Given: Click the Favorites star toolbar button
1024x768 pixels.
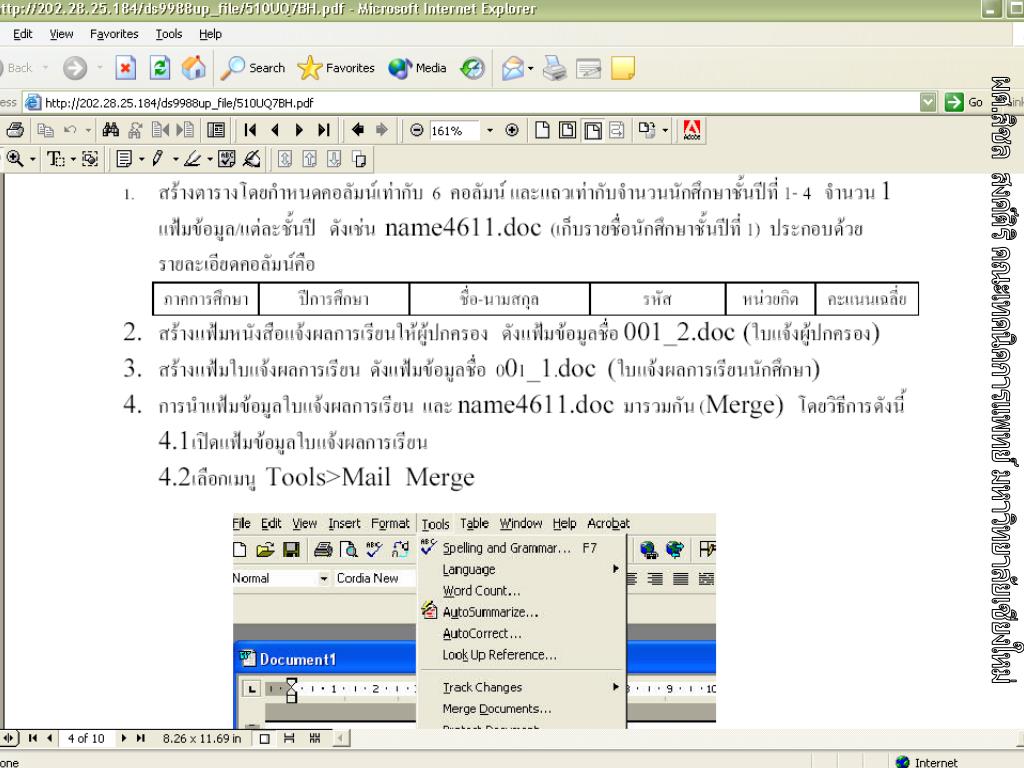Looking at the screenshot, I should [336, 68].
